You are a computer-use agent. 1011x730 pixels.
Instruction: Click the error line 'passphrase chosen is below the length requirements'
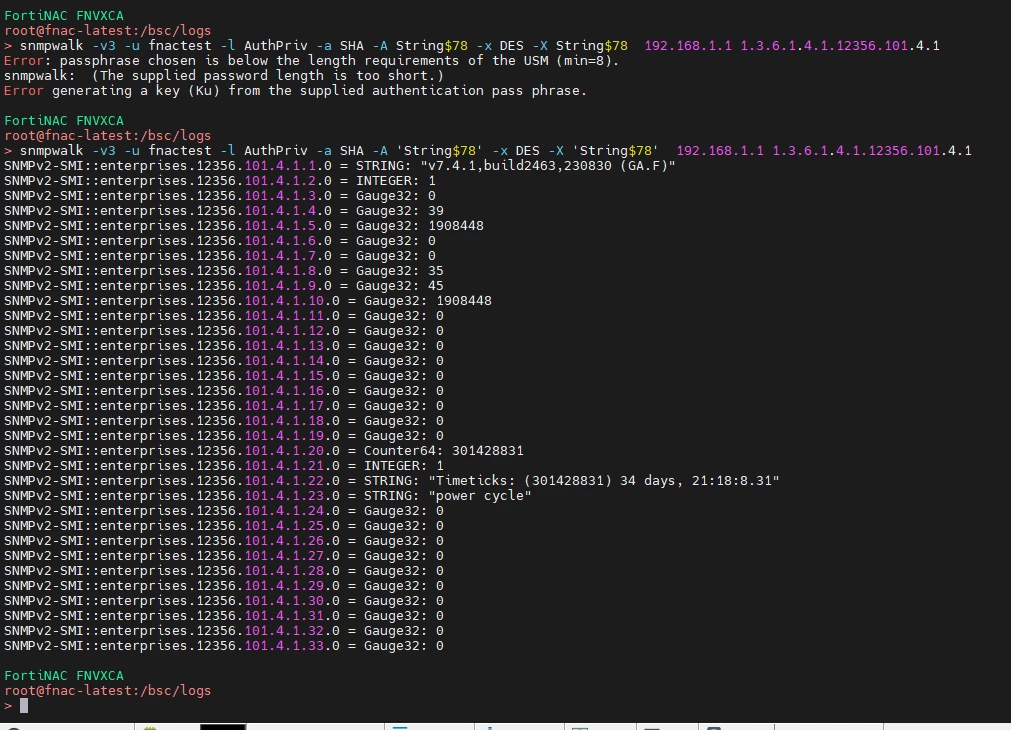(x=311, y=61)
